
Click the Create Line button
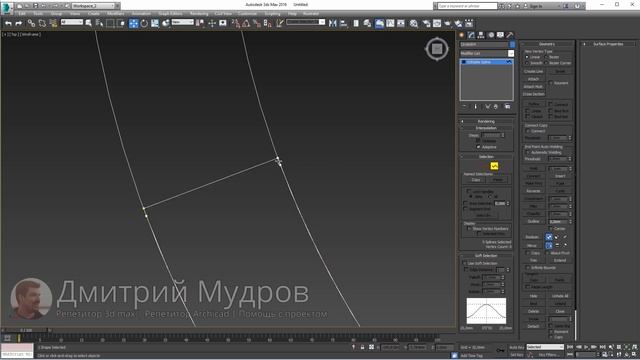click(533, 71)
